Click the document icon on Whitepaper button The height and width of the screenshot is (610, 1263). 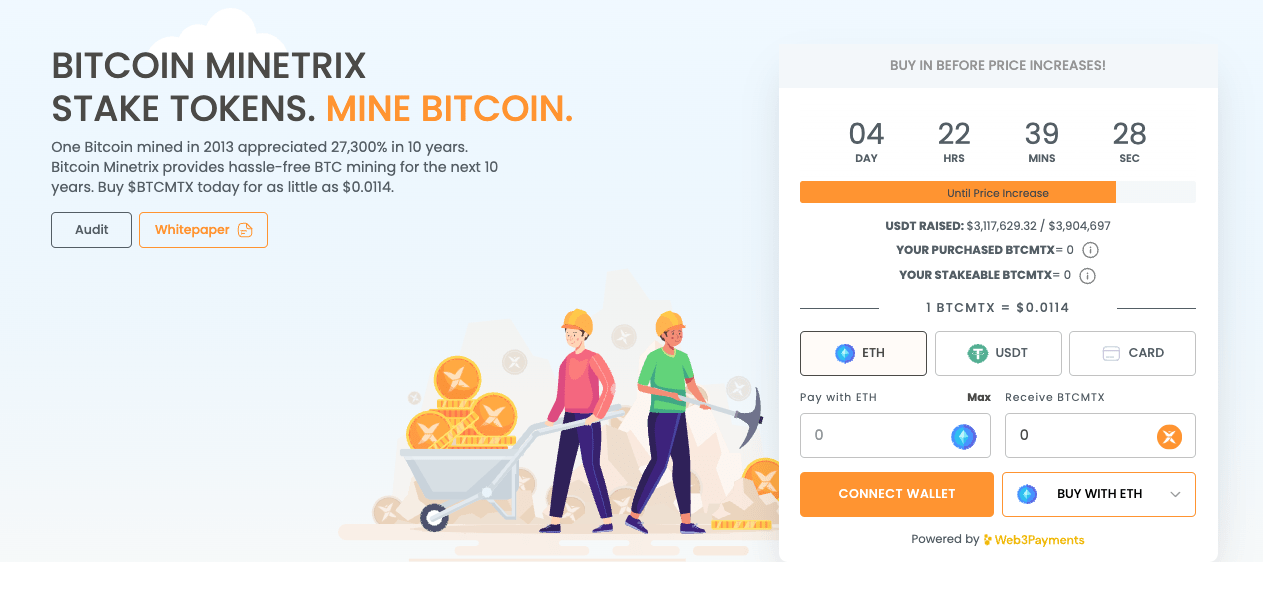point(245,230)
